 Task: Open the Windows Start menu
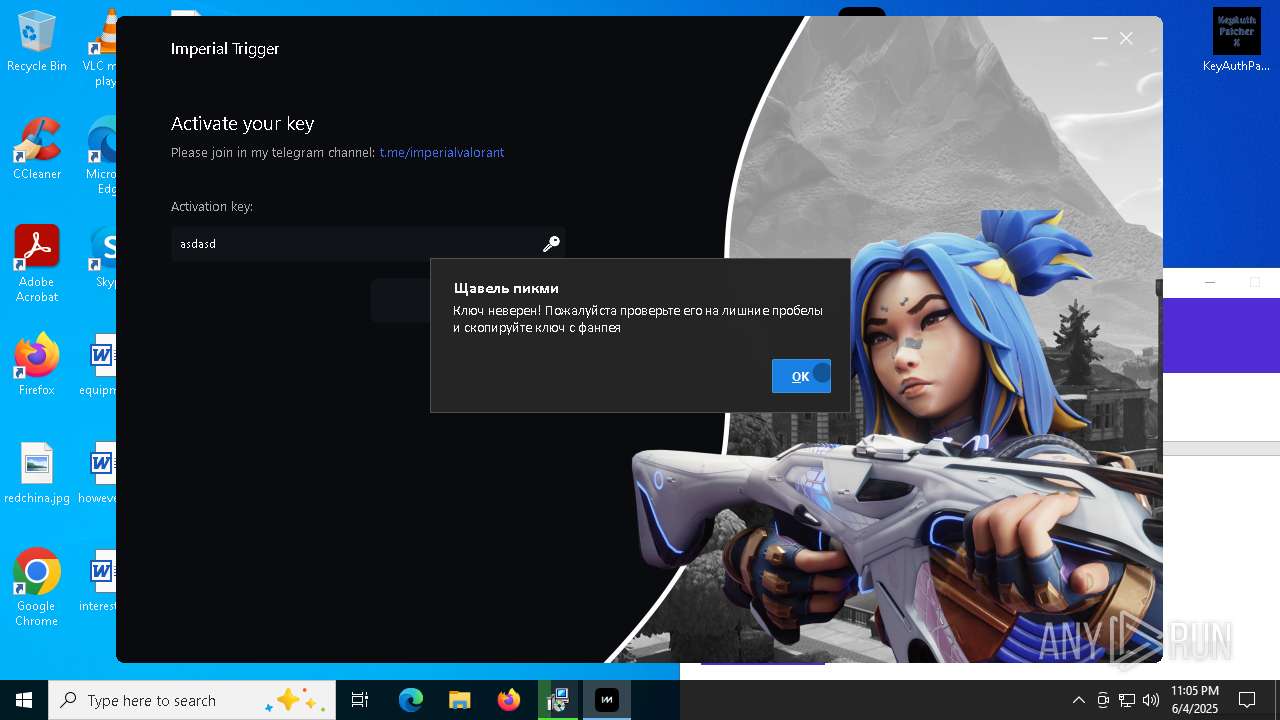point(24,700)
